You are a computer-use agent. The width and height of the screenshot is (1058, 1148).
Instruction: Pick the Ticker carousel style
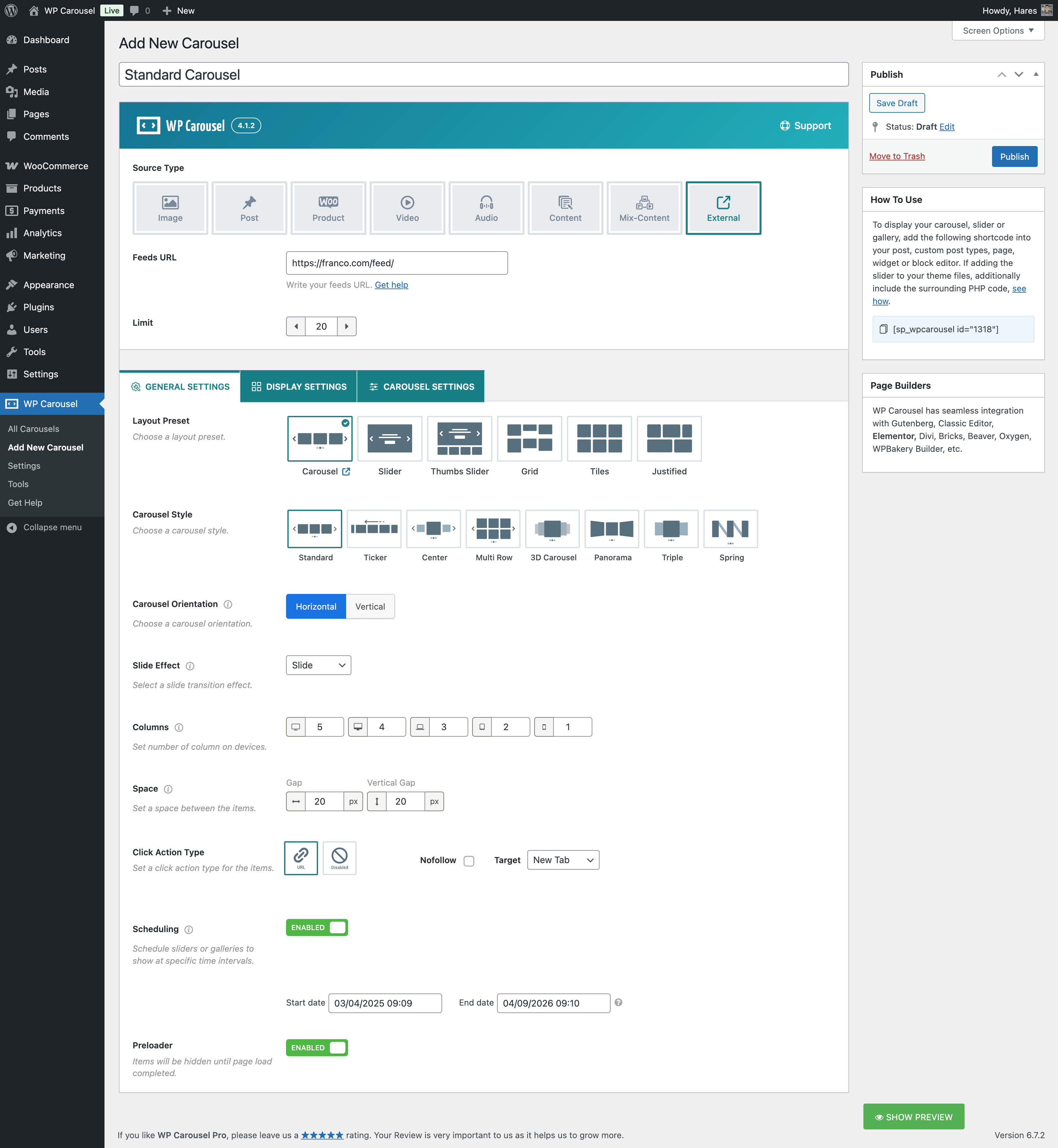click(375, 529)
